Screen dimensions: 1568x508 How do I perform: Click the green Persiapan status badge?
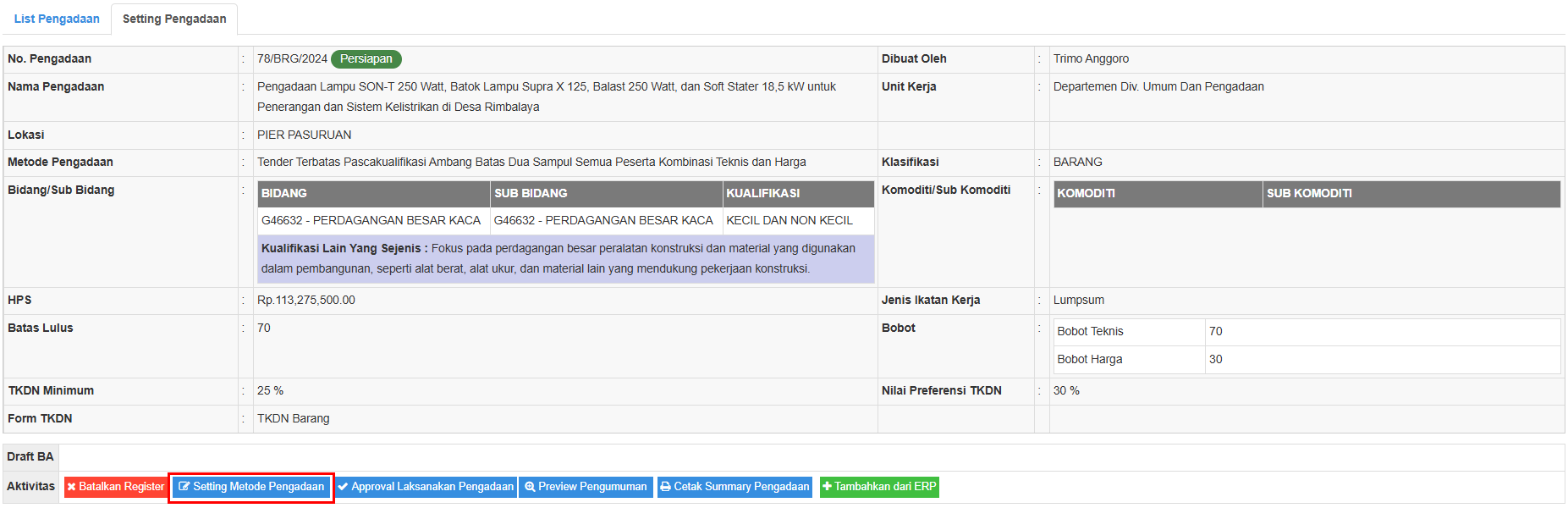tap(366, 58)
